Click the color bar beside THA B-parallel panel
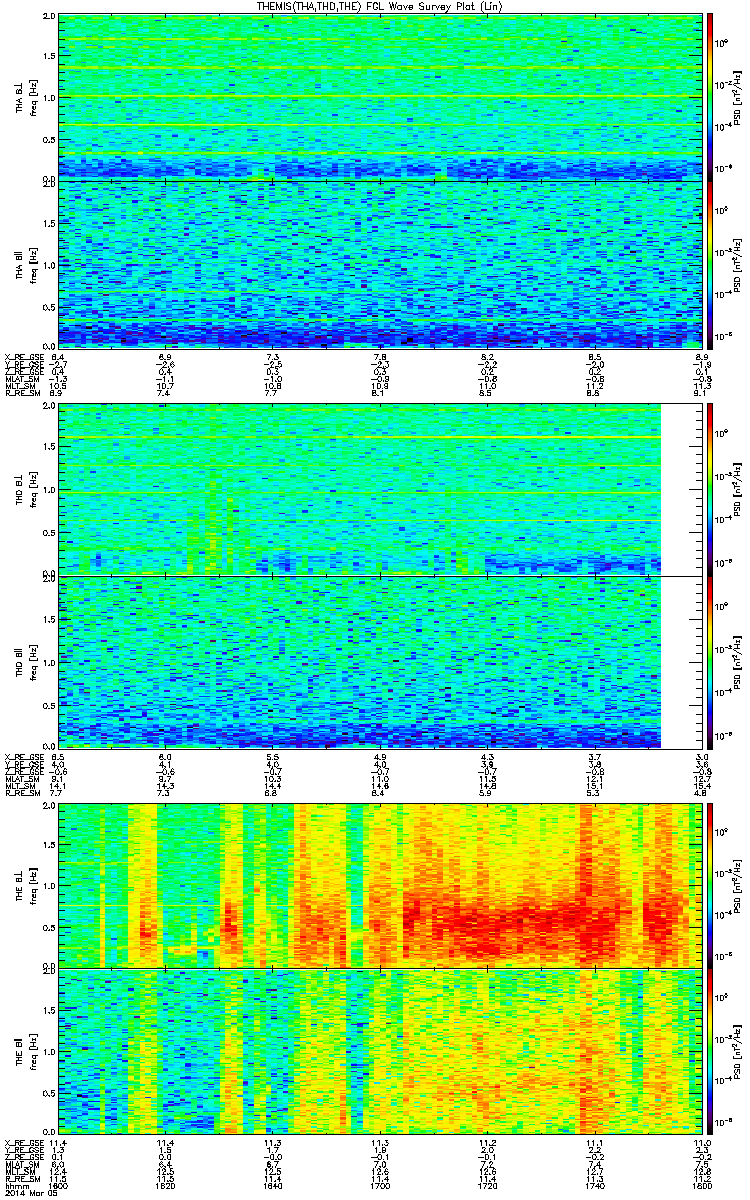 pos(711,263)
